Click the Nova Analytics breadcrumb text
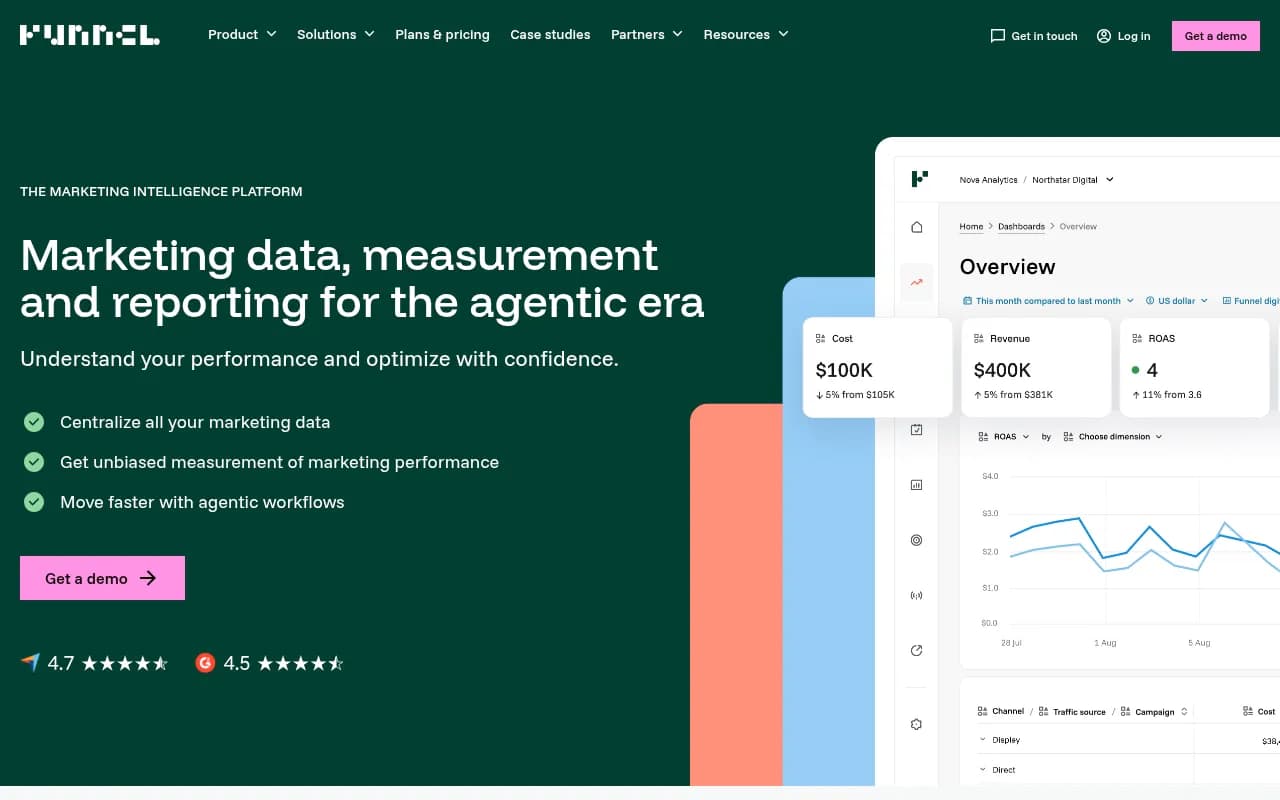 click(988, 180)
